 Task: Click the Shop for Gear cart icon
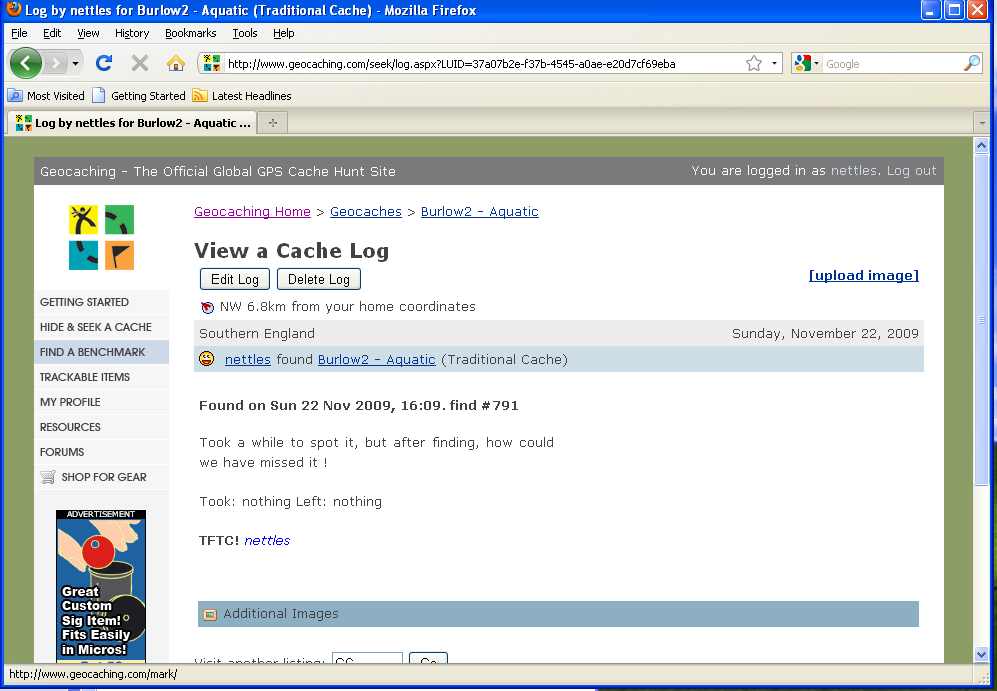pyautogui.click(x=48, y=477)
